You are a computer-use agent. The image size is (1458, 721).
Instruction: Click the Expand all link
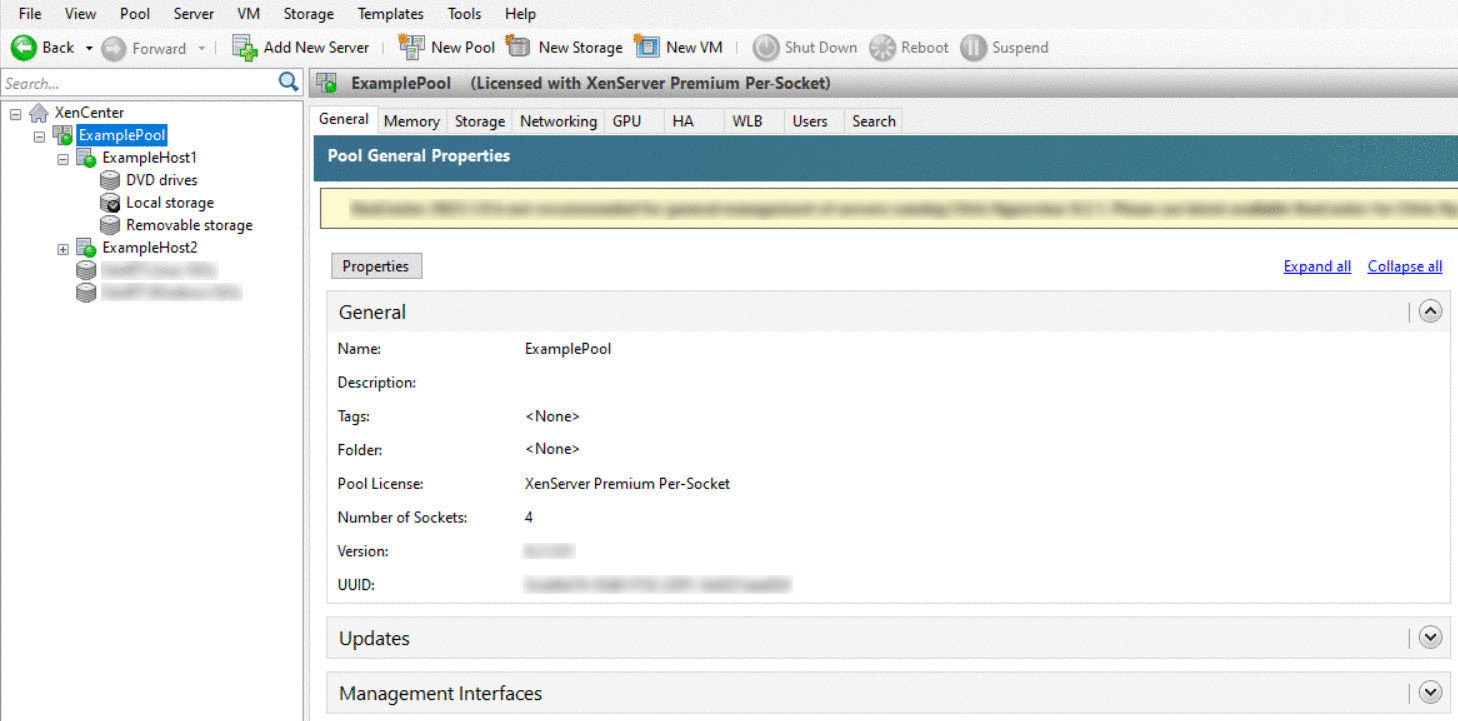coord(1317,265)
